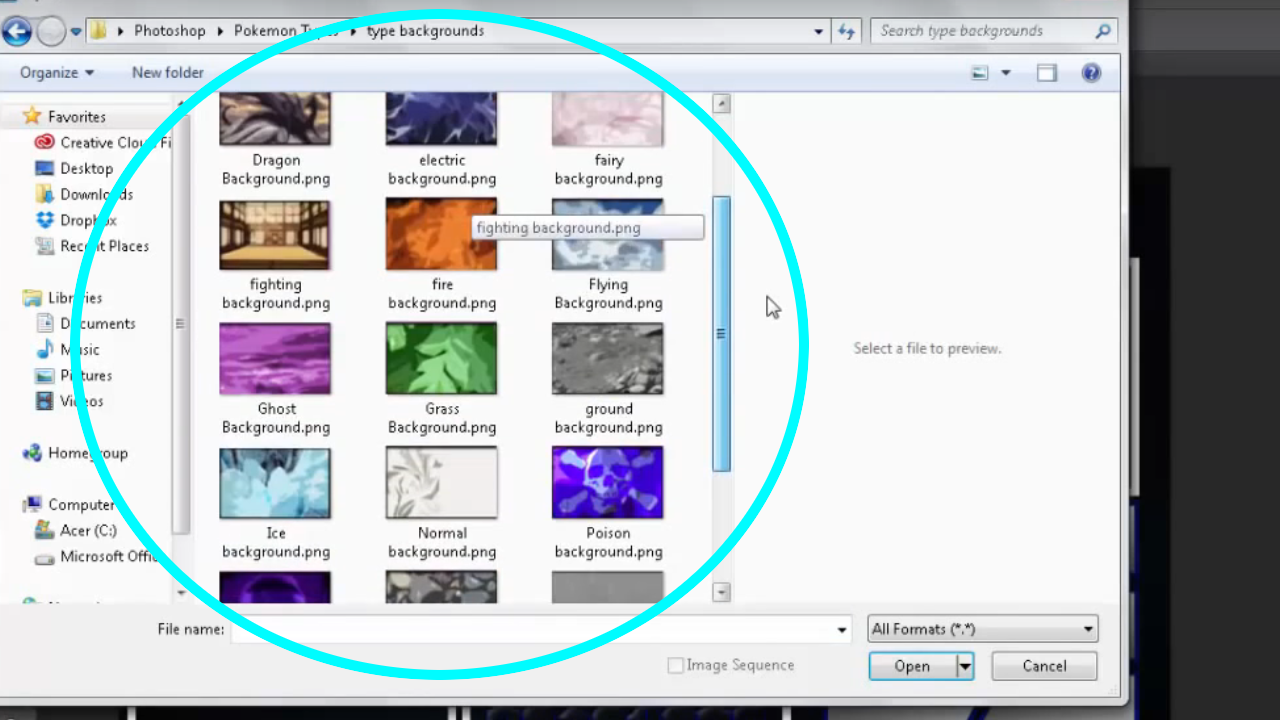Select Downloads in the navigation pane
The width and height of the screenshot is (1280, 720).
pos(84,195)
